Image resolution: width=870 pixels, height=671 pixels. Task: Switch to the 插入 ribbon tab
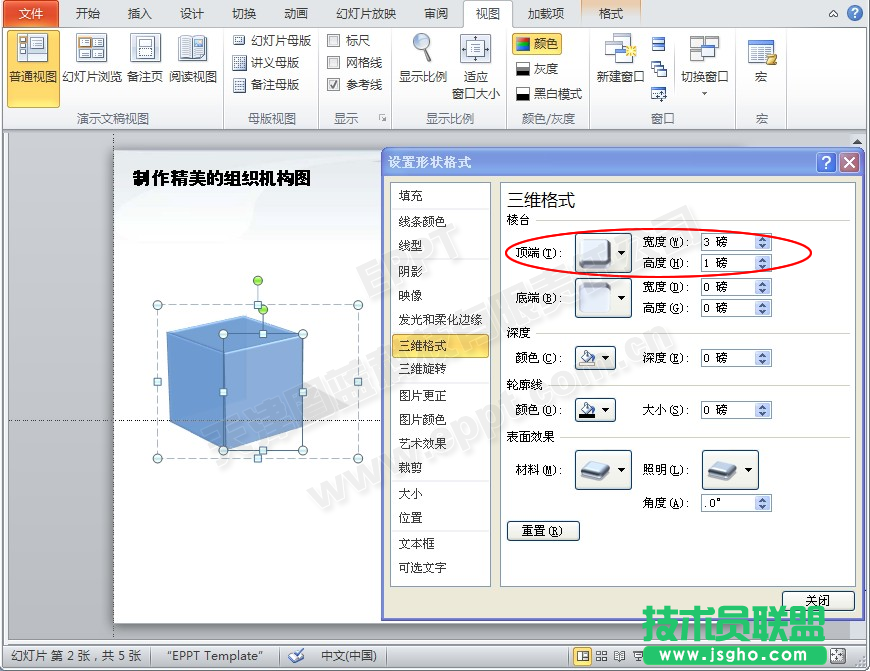[x=138, y=14]
